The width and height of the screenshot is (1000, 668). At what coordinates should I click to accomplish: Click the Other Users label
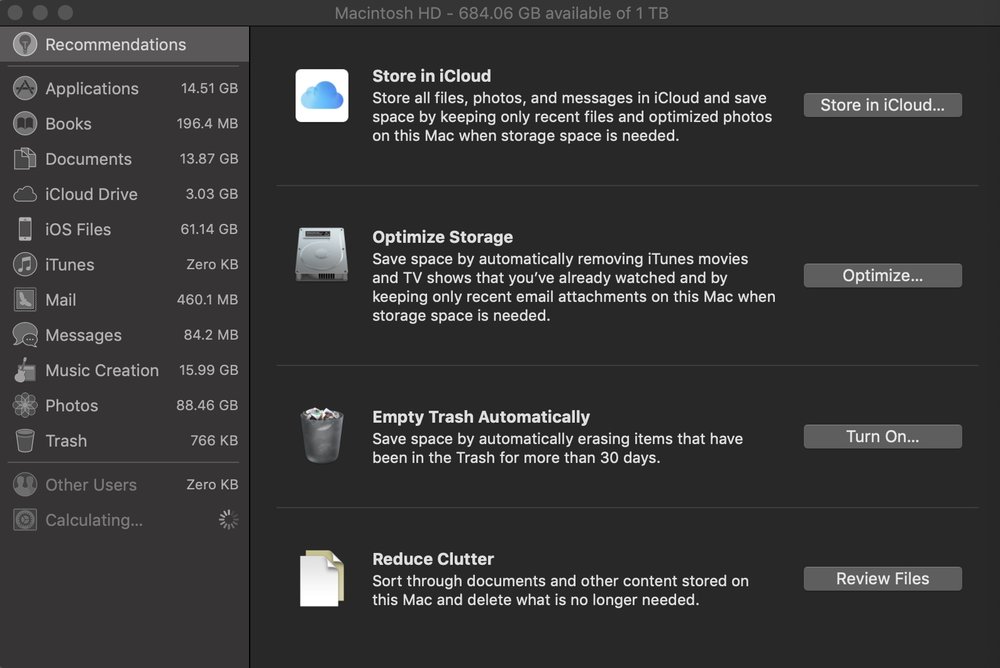click(91, 484)
